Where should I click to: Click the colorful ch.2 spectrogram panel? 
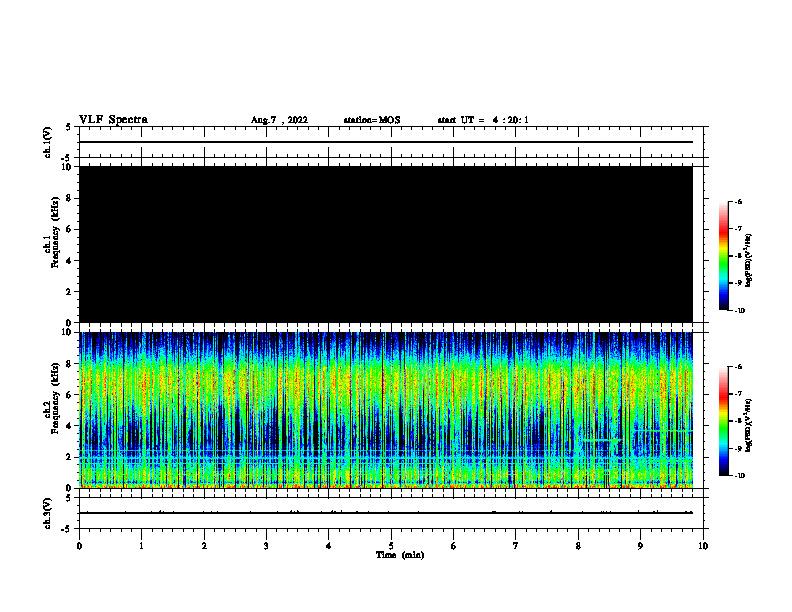click(386, 410)
